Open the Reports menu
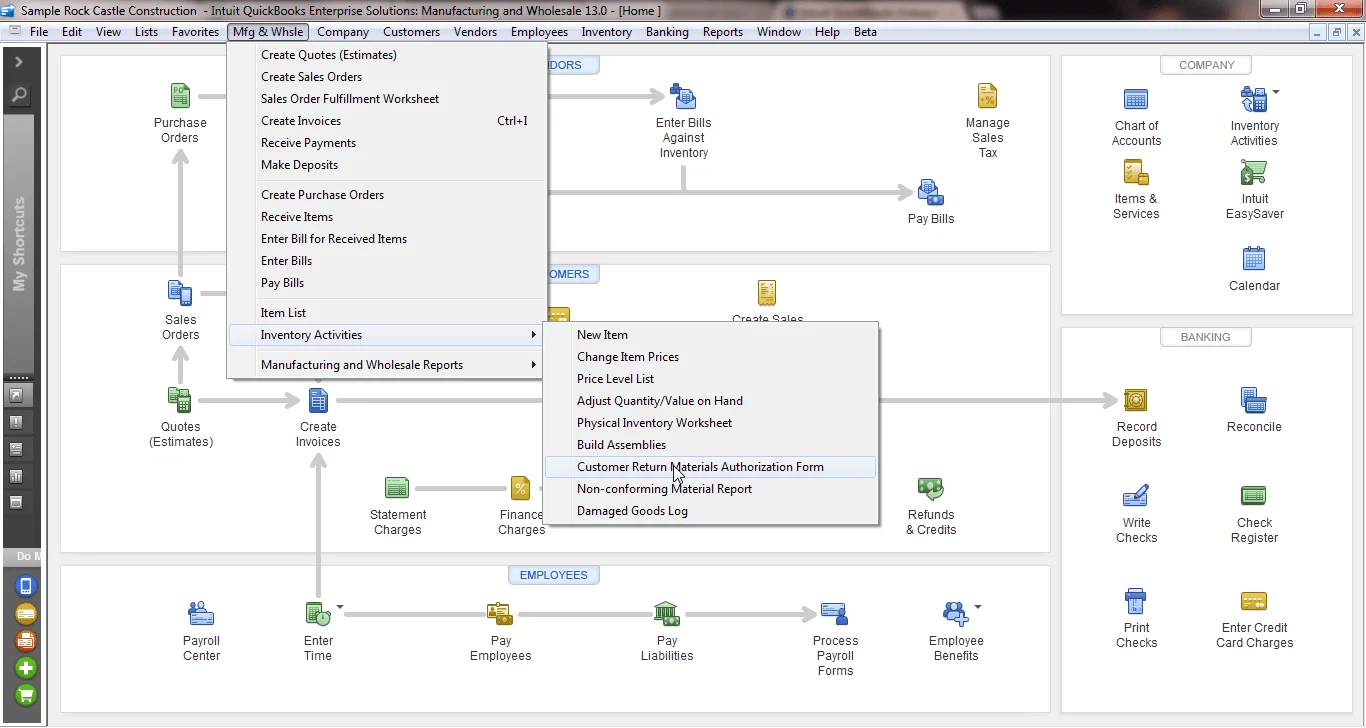1366x728 pixels. 722,31
